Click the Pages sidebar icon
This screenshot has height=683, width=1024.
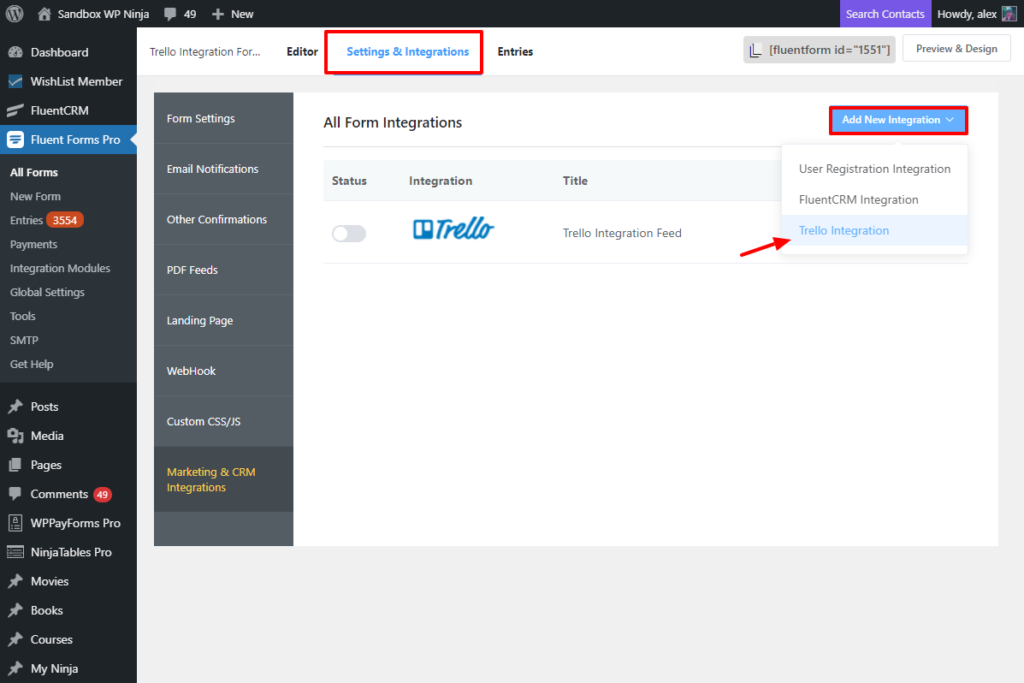[x=16, y=465]
